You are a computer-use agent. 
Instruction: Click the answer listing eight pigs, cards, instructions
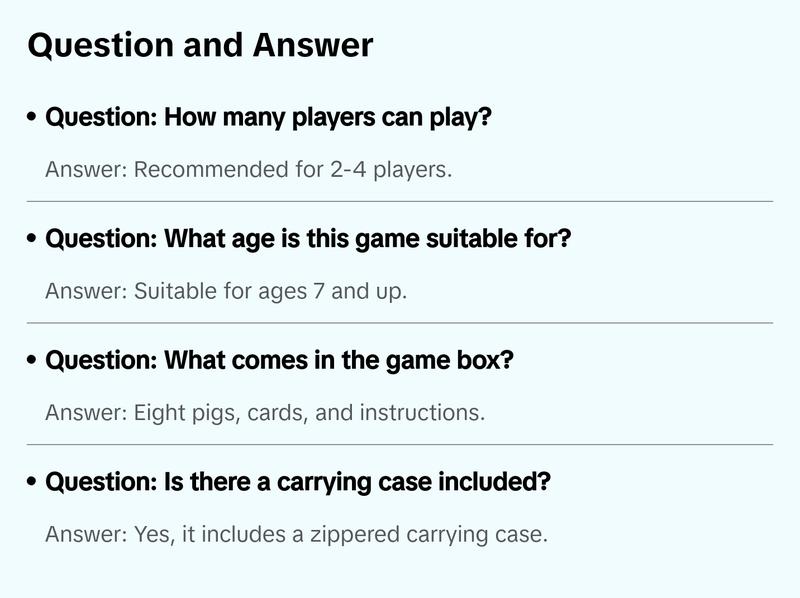click(x=265, y=413)
